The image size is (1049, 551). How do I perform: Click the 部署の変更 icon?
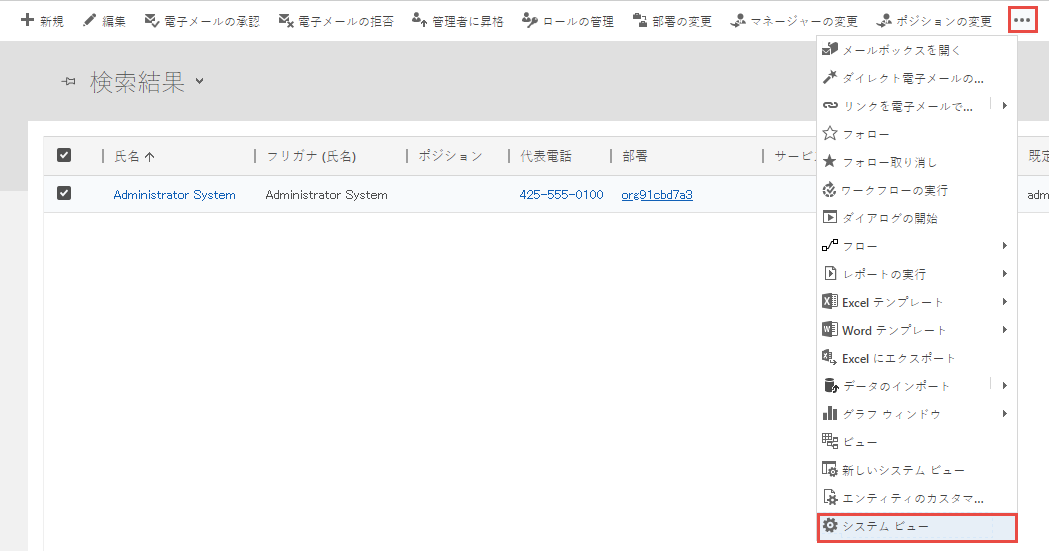(x=640, y=21)
